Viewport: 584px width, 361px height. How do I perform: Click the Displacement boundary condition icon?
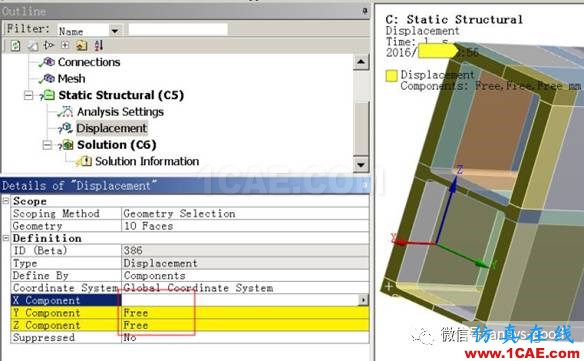click(67, 128)
